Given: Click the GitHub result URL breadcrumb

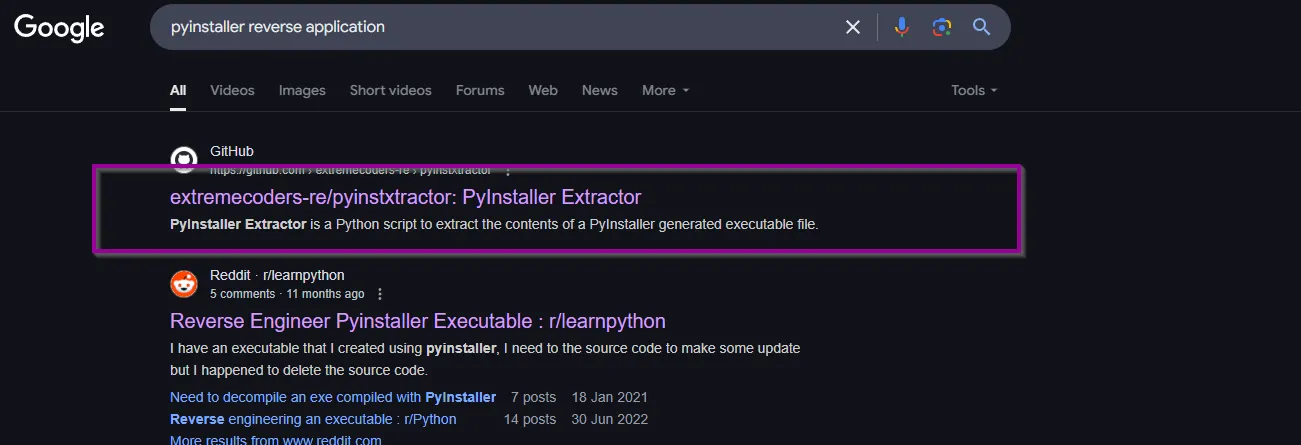Looking at the screenshot, I should (350, 171).
